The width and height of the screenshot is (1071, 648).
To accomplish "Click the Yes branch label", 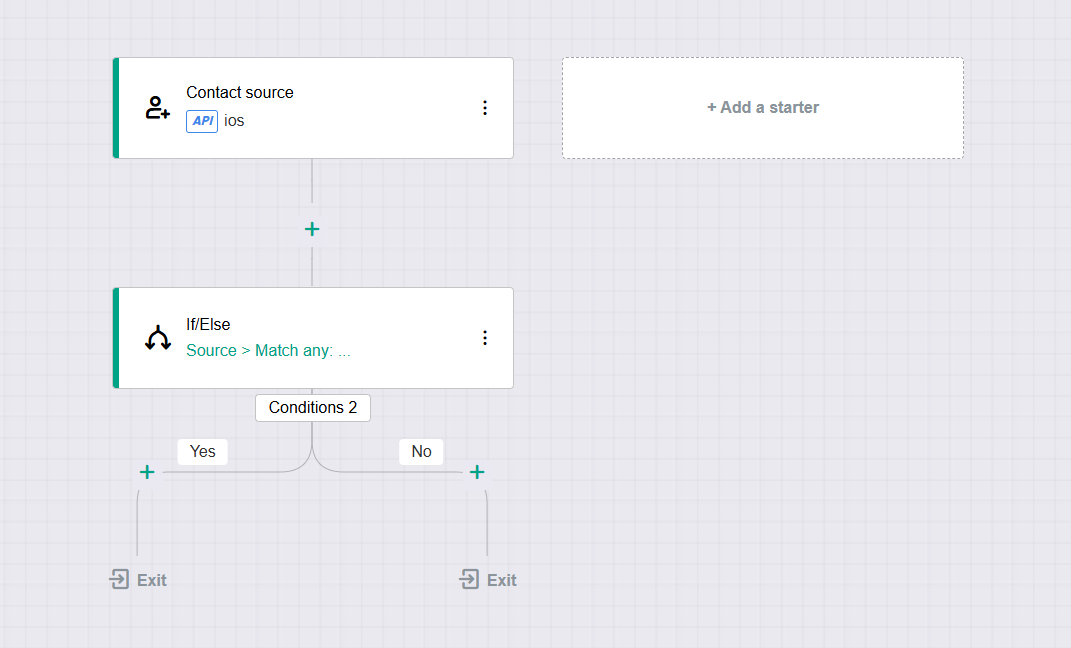I will click(203, 452).
